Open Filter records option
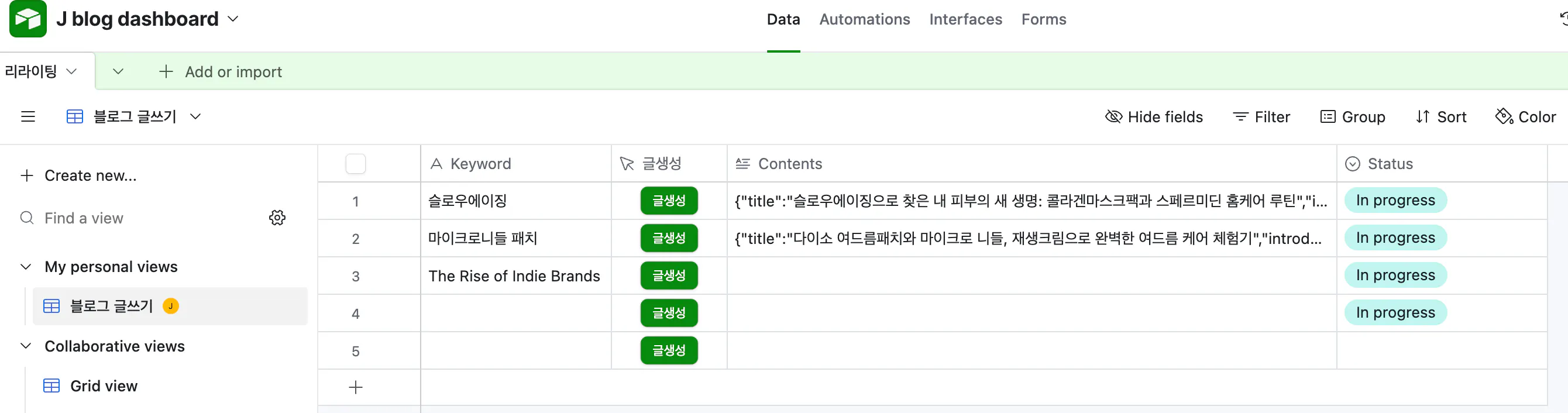Viewport: 1568px width, 413px height. tap(1261, 116)
